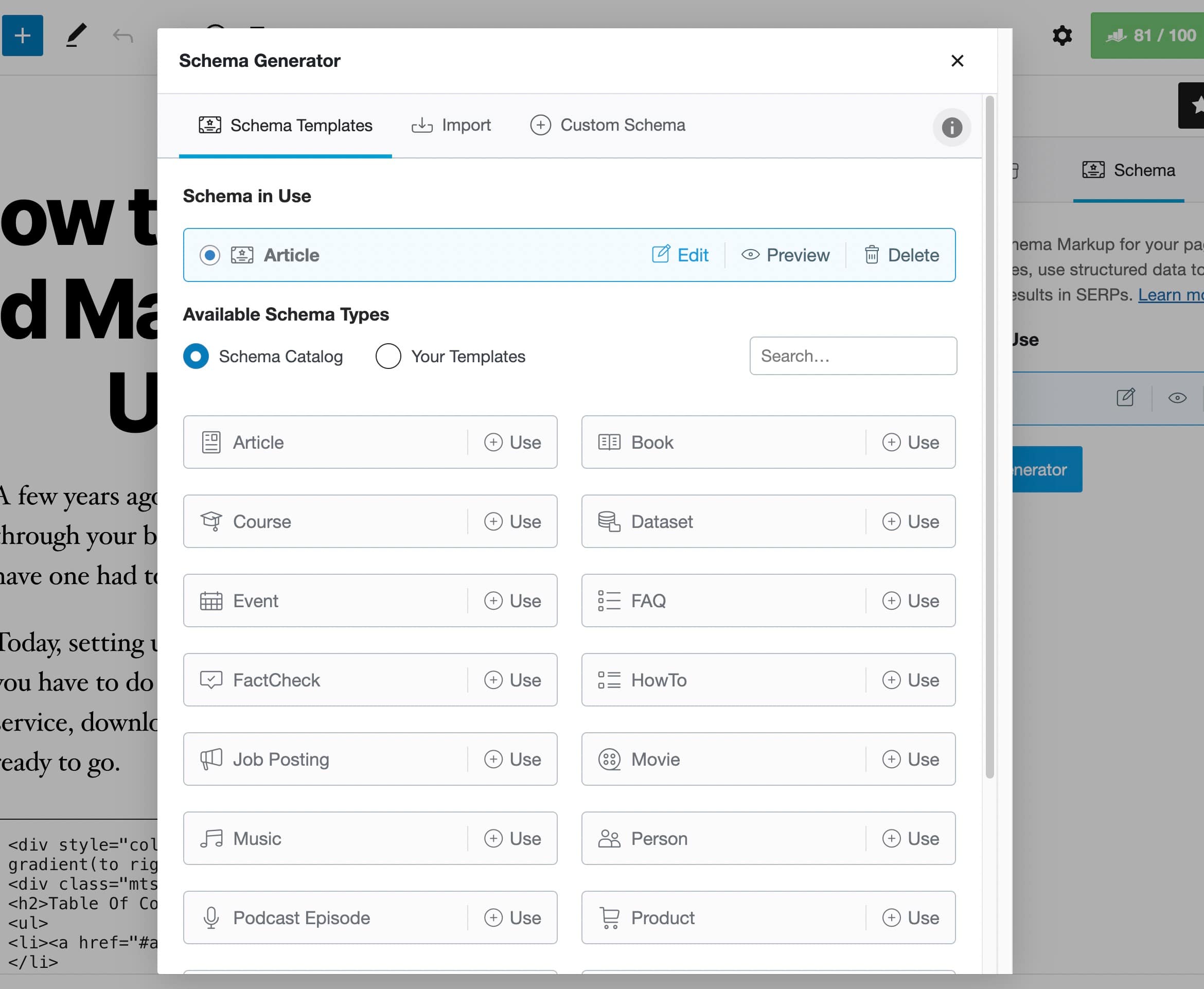Switch to the Custom Schema tab
The width and height of the screenshot is (1204, 989).
tap(608, 126)
